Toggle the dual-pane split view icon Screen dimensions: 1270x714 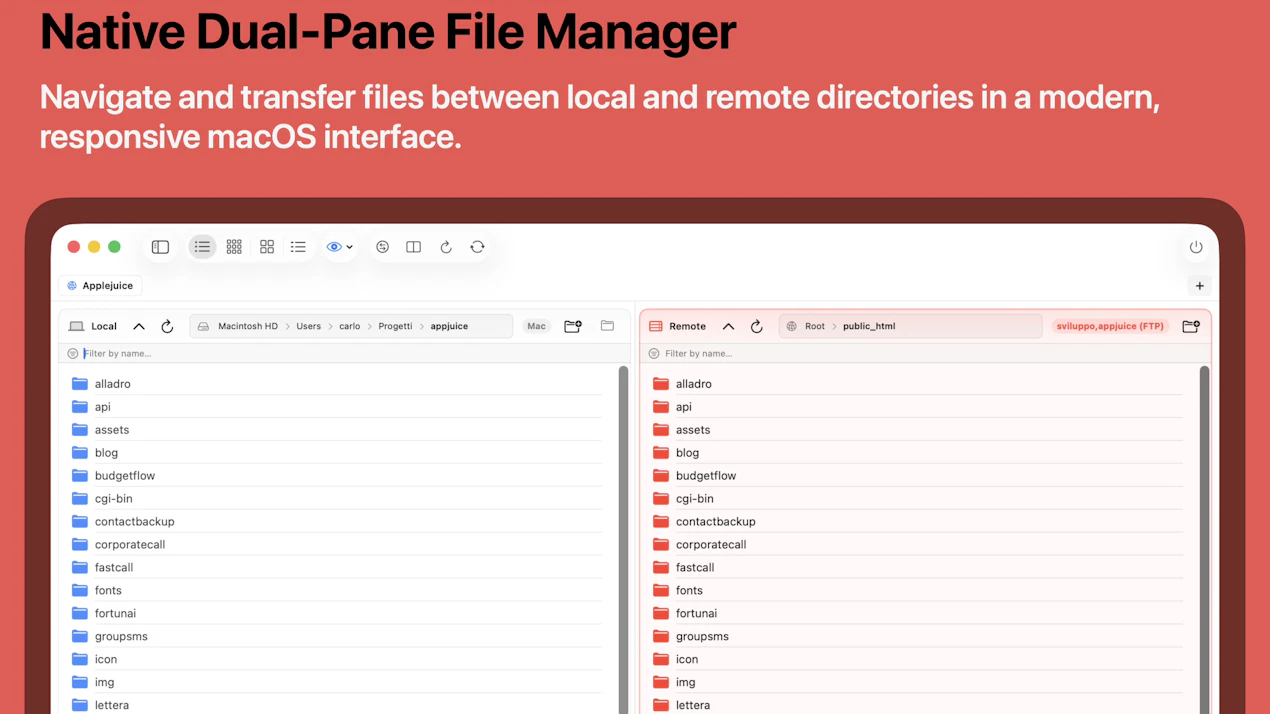click(413, 247)
